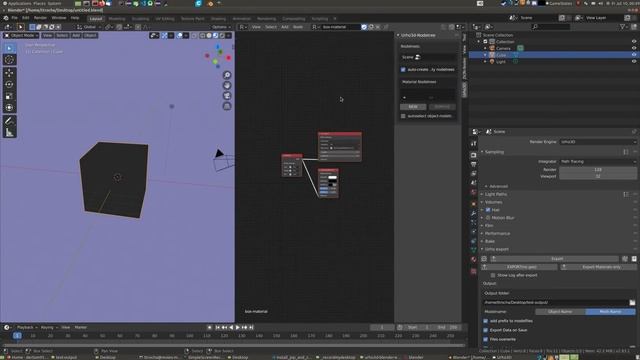
Task: Open the Render properties tab icon
Action: click(473, 155)
